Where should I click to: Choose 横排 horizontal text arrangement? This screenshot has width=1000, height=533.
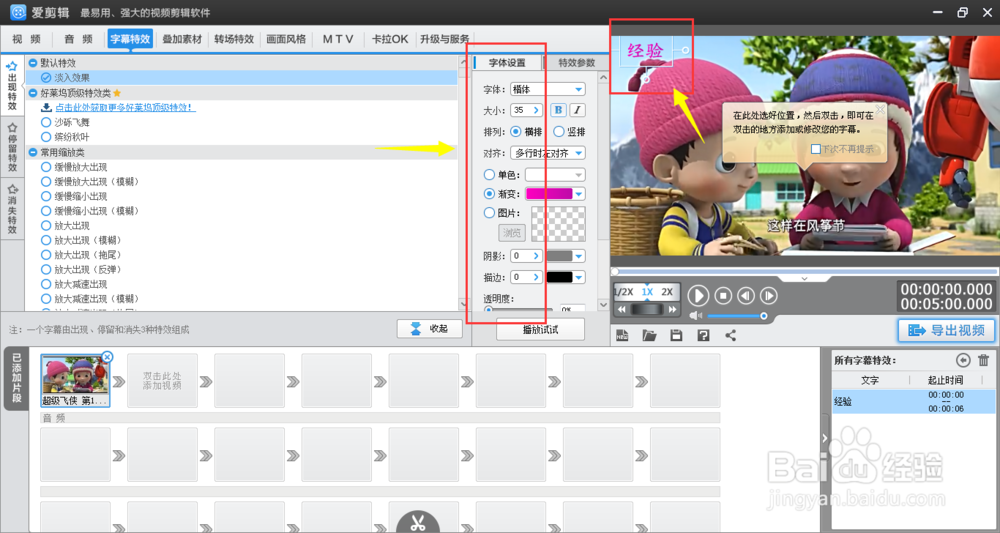point(526,132)
